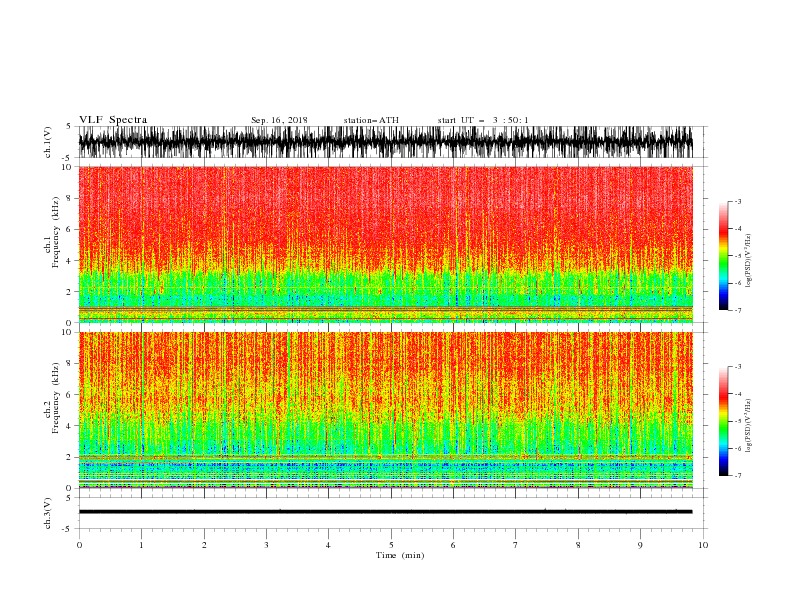Click the "ch.3(V)" axis label
Viewport: 792px width, 612px height.
[x=48, y=513]
